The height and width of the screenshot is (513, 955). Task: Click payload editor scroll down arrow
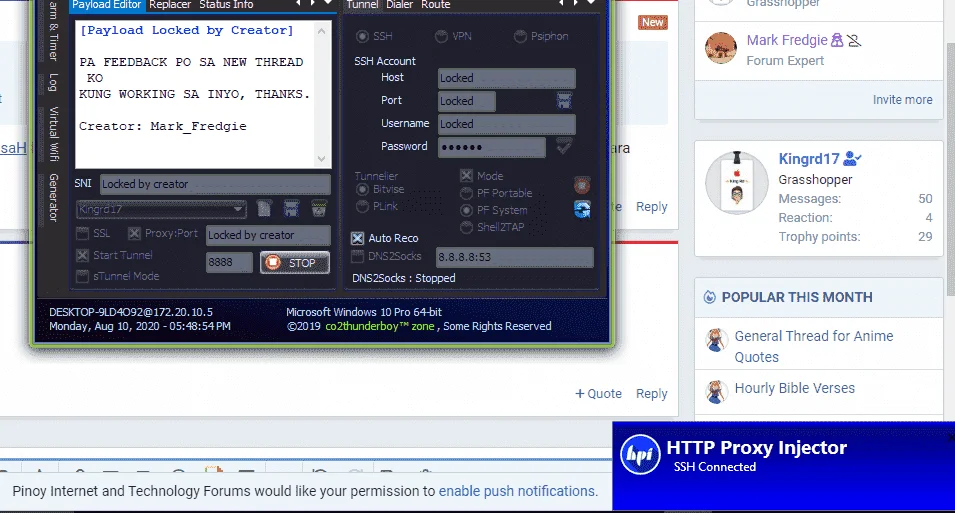[x=322, y=159]
